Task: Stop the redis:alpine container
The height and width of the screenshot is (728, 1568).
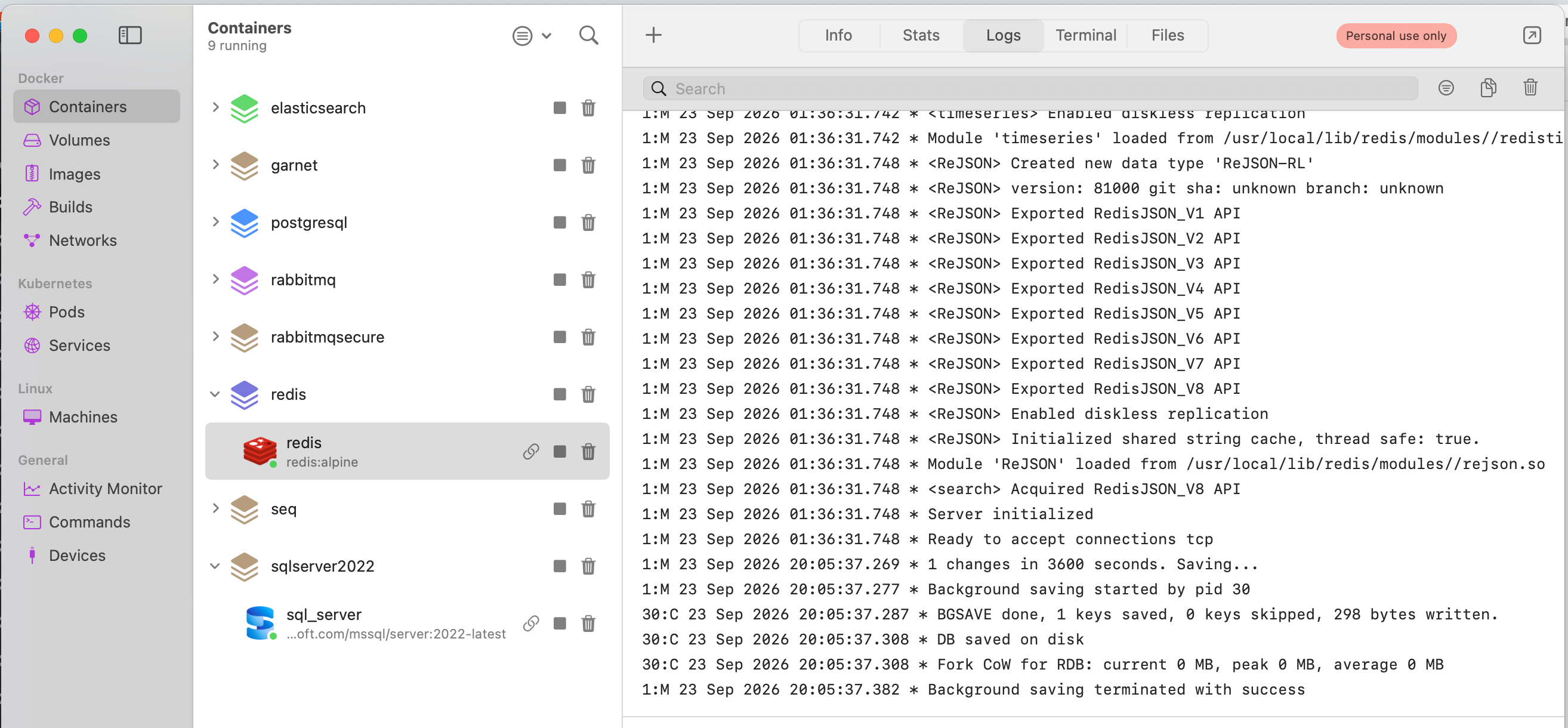Action: coord(560,451)
